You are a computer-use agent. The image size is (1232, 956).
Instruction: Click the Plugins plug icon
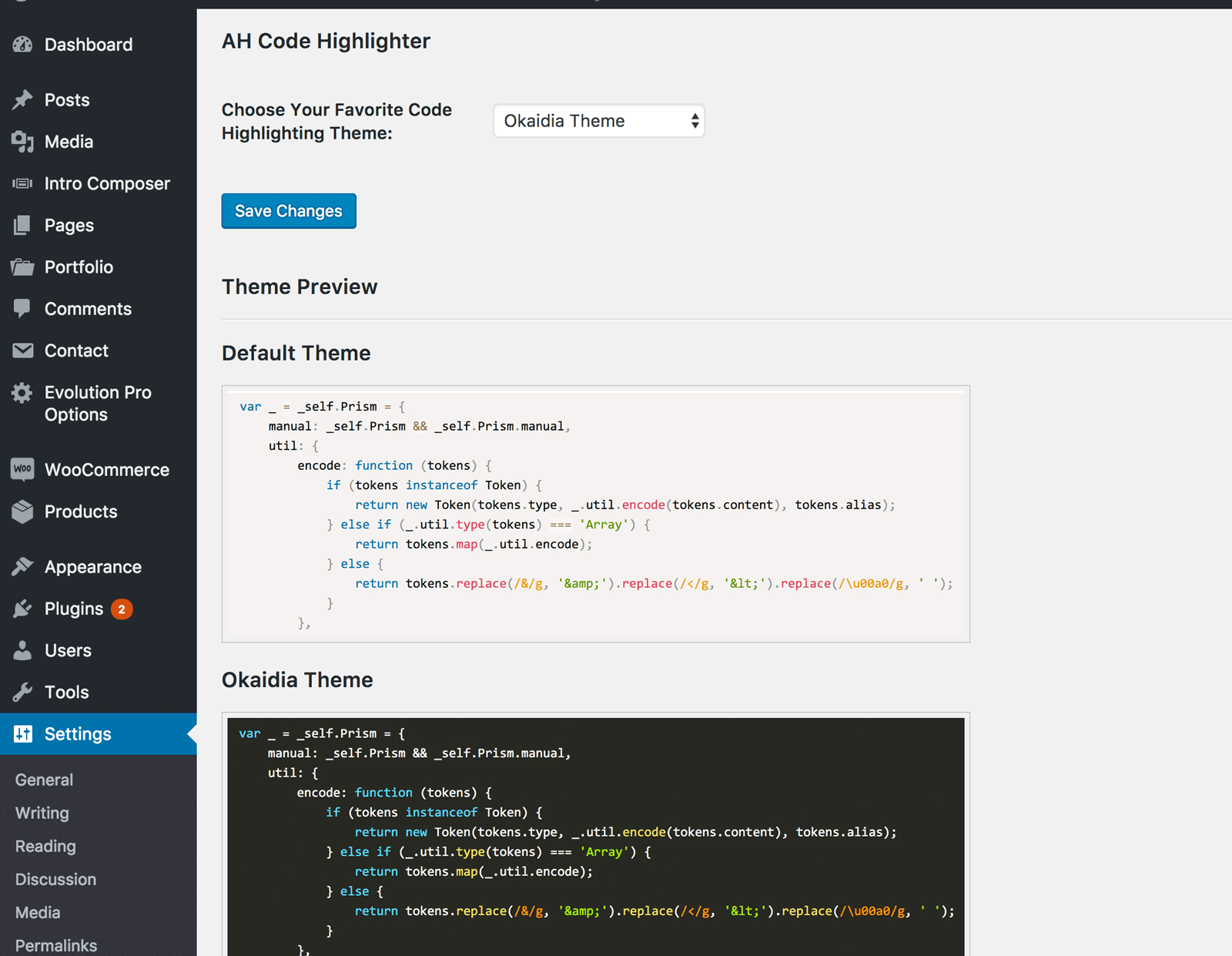pos(22,609)
